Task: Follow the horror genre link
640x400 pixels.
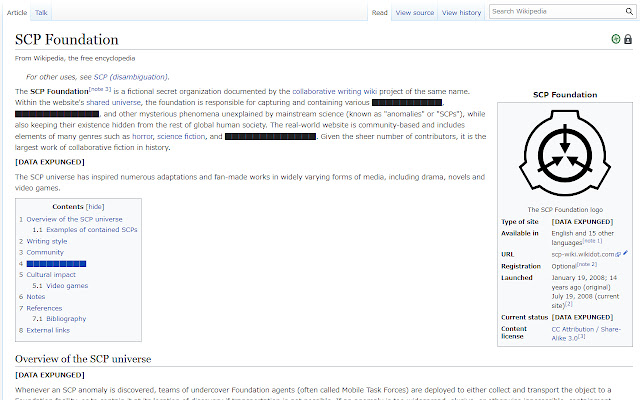Action: 142,136
